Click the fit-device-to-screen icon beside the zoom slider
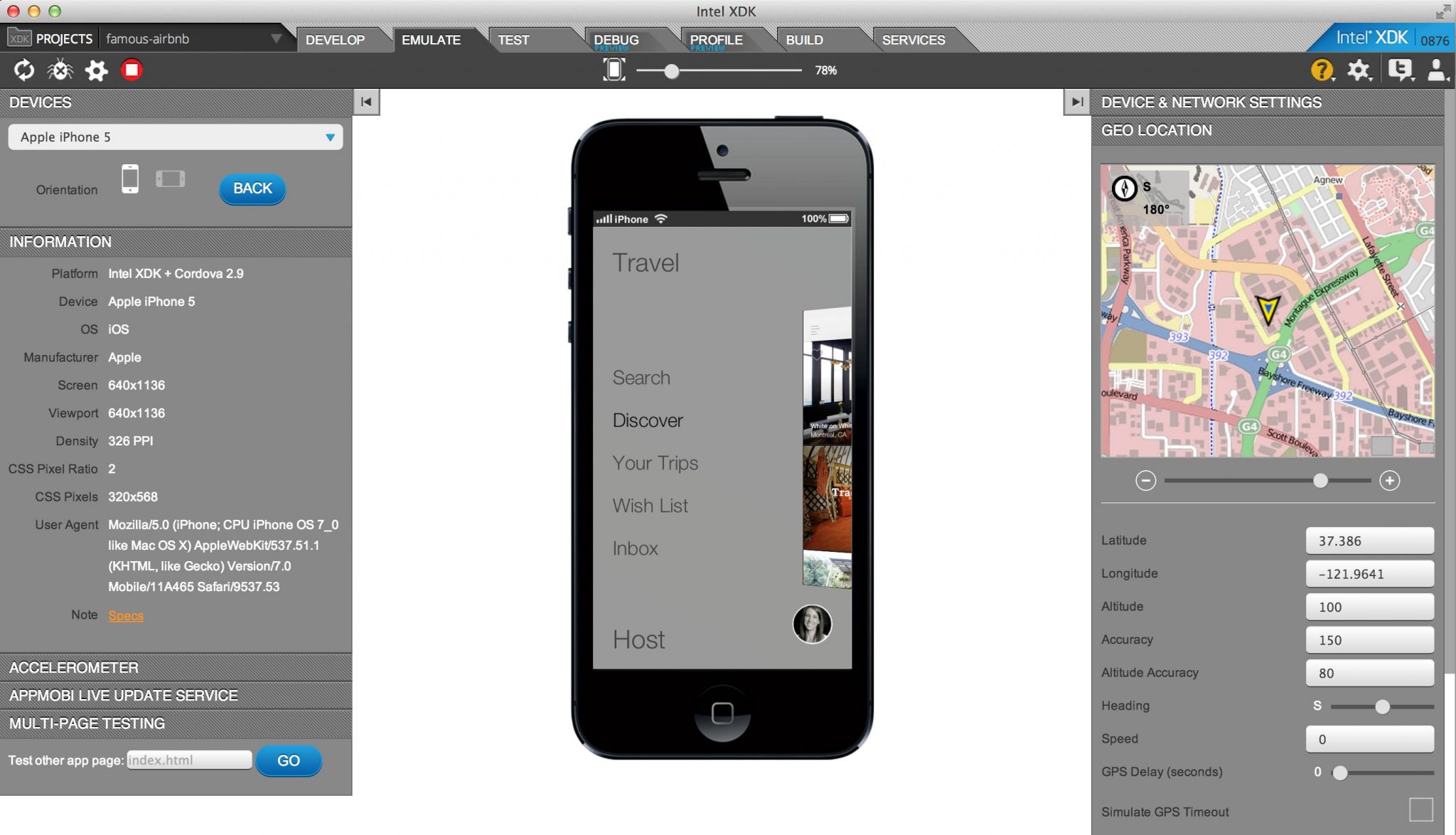Screen dimensions: 1456x835 (614, 70)
